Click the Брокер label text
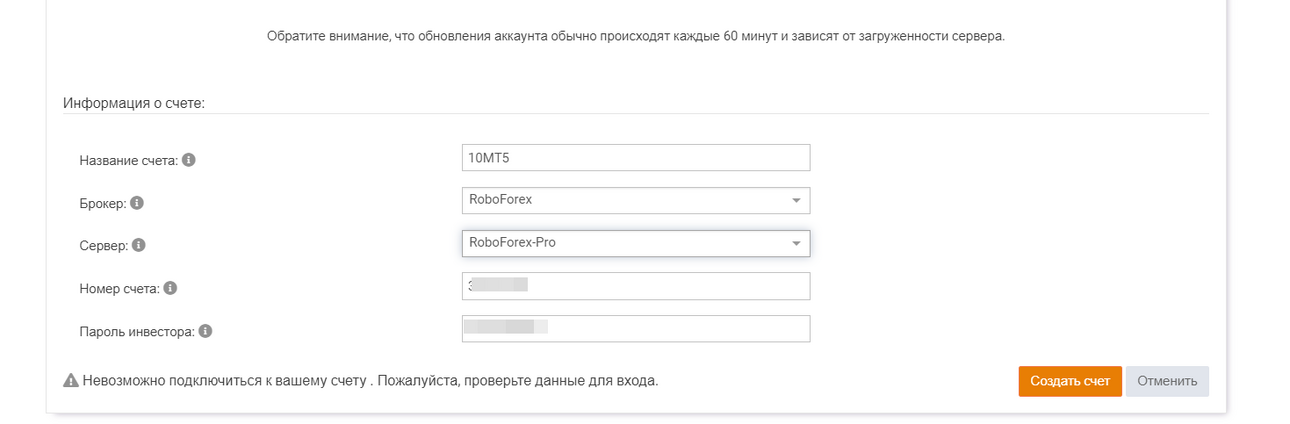 pyautogui.click(x=103, y=203)
